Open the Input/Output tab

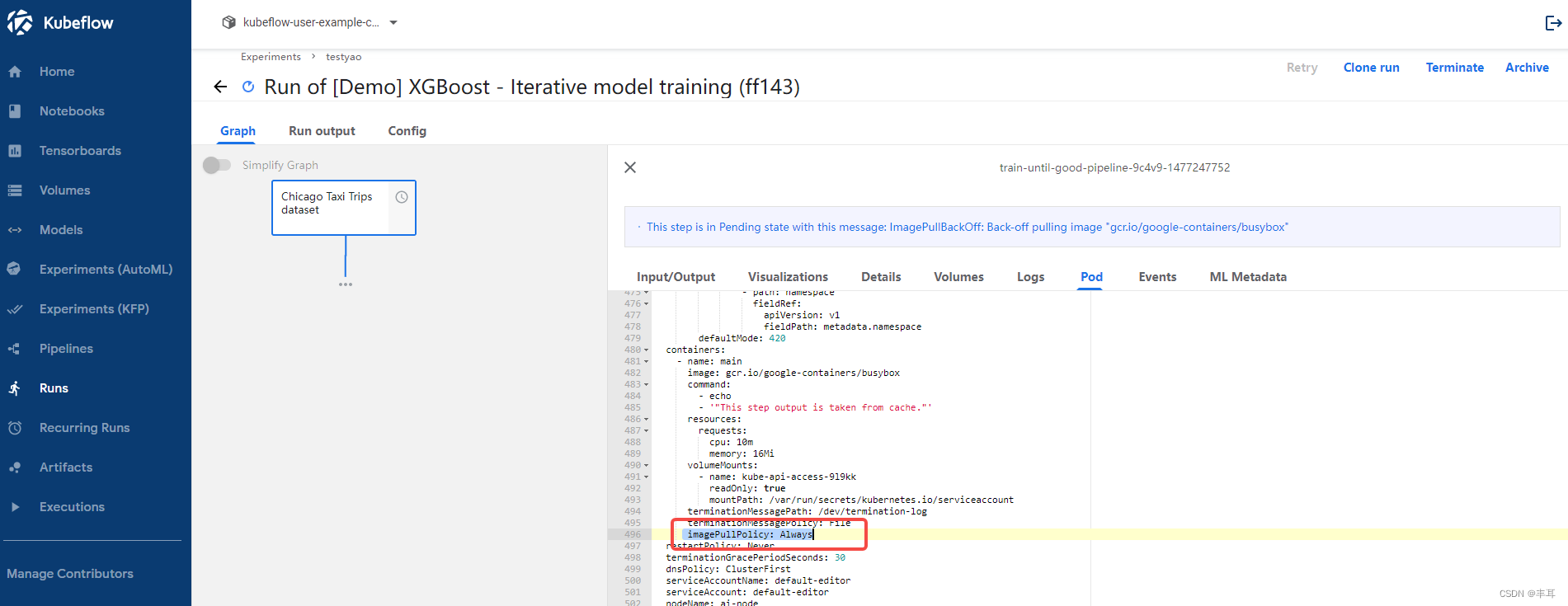(x=676, y=277)
